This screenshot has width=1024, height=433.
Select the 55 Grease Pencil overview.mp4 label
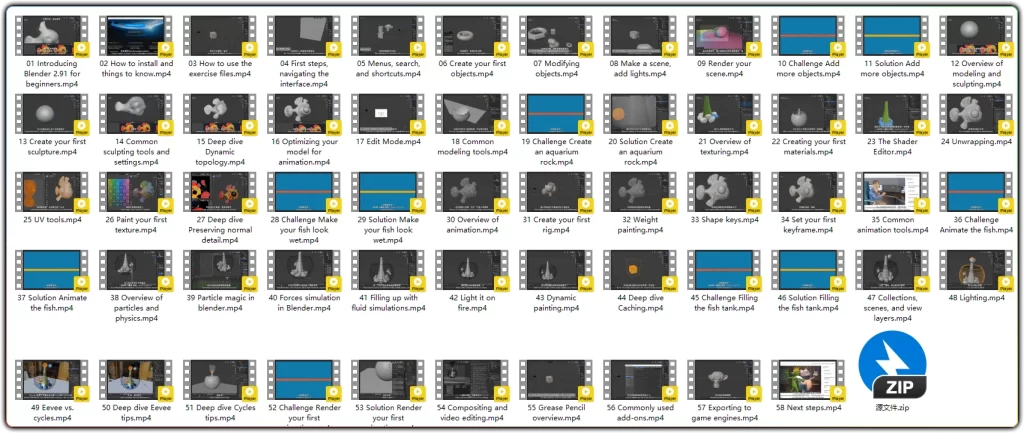point(556,413)
